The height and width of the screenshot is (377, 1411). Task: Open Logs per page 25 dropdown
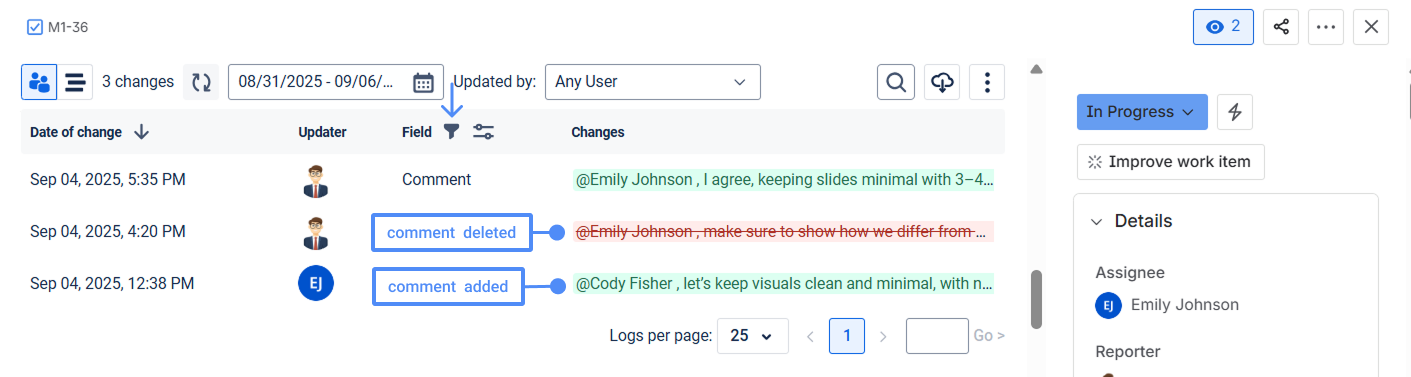click(x=752, y=336)
